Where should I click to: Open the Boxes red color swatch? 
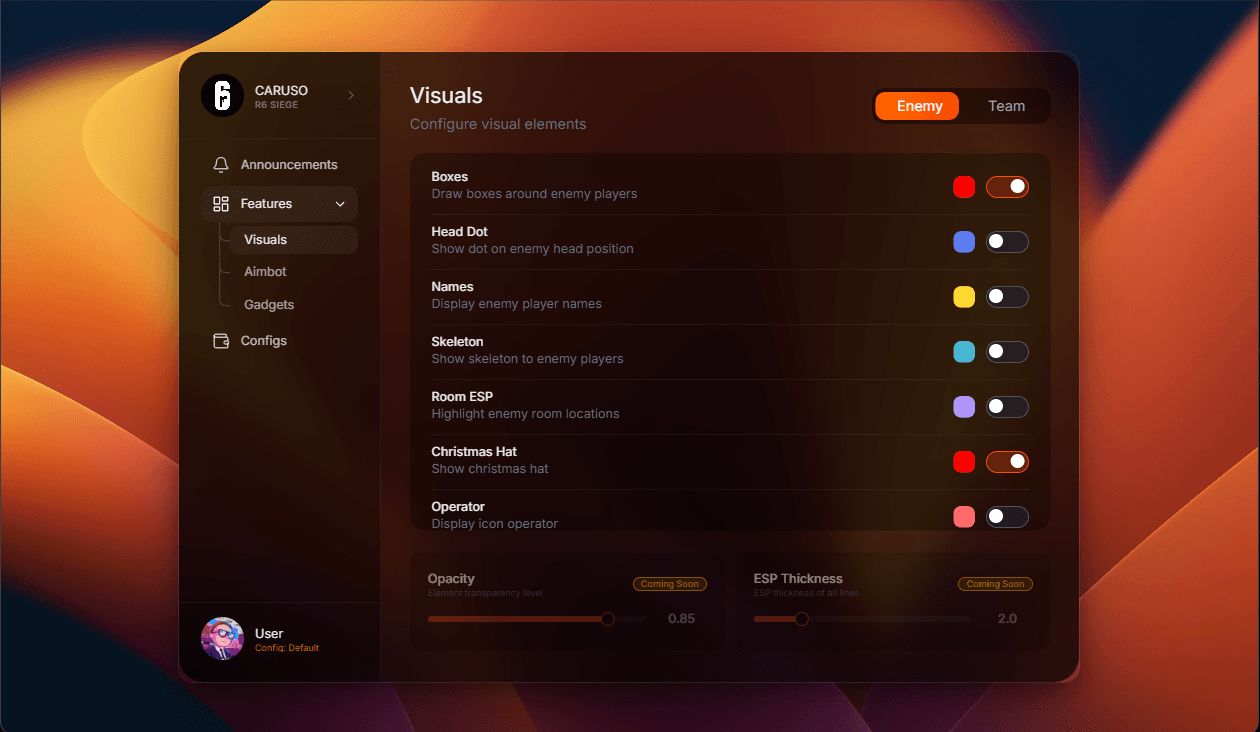[x=964, y=187]
